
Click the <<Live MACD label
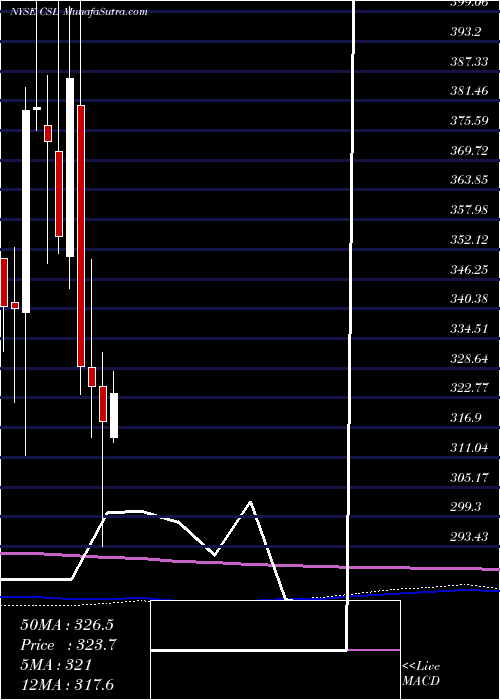[421, 674]
